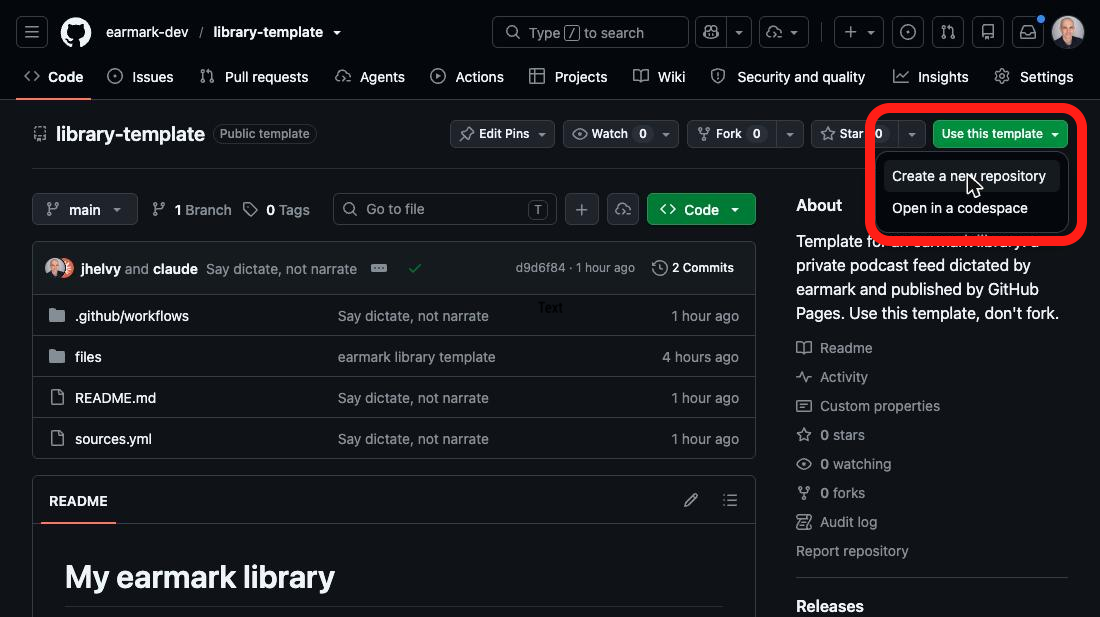Expand the repository name dropdown caret

[337, 33]
